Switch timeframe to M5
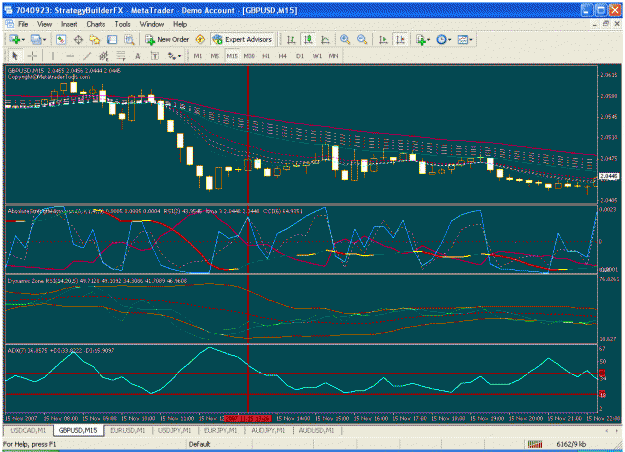The image size is (625, 452). click(x=215, y=56)
